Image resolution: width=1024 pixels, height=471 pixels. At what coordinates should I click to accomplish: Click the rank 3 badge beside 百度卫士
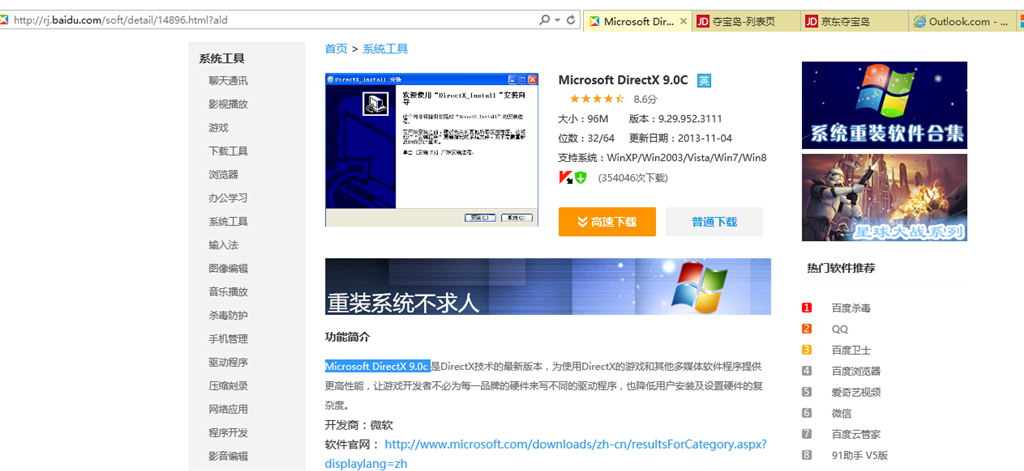pyautogui.click(x=807, y=350)
